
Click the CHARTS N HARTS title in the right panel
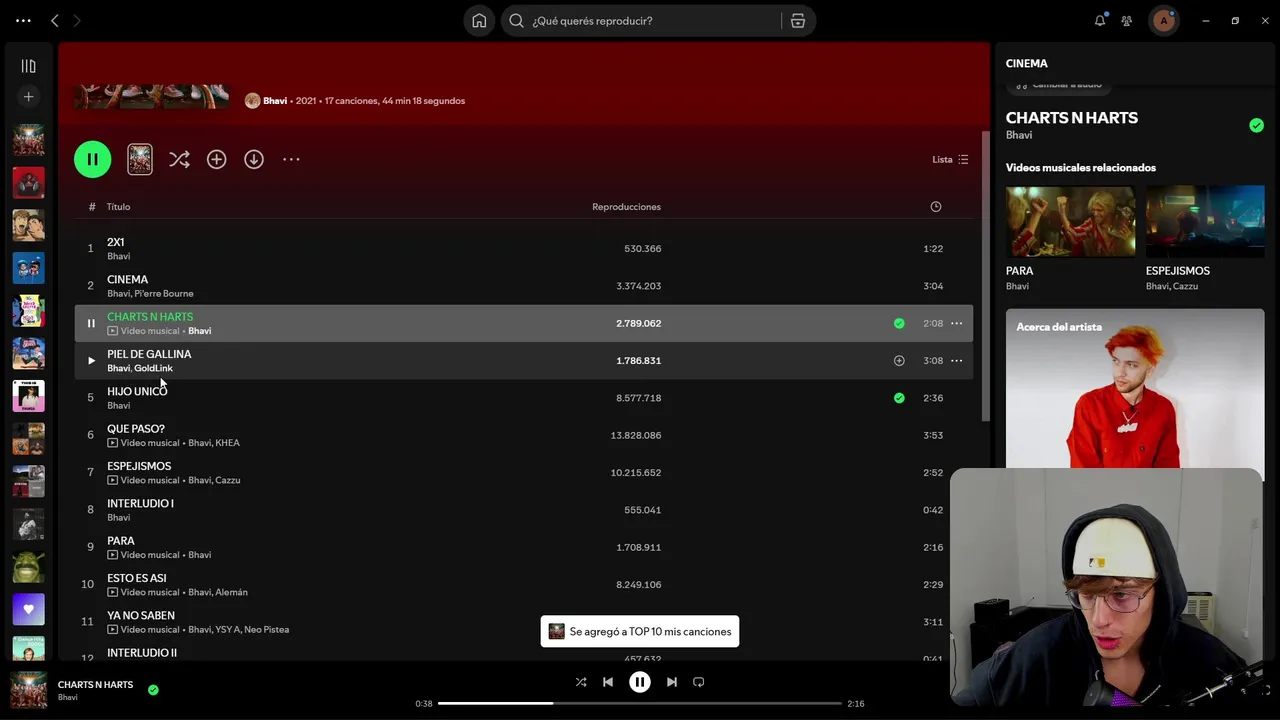coord(1072,117)
